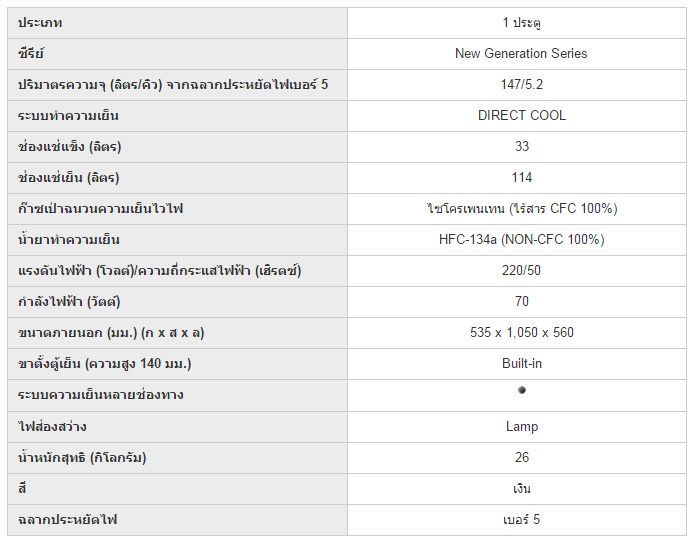Click dimensions value "535 x 1,050 x 560"
Screen dimensions: 694x540
coord(521,332)
